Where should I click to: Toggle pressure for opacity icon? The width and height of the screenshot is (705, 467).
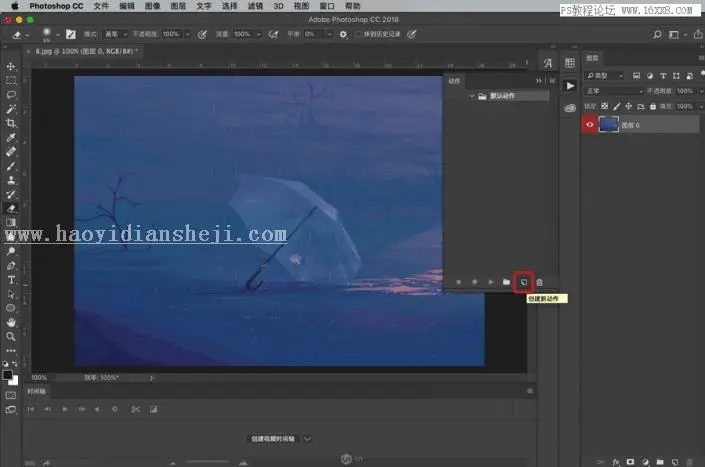[202, 34]
